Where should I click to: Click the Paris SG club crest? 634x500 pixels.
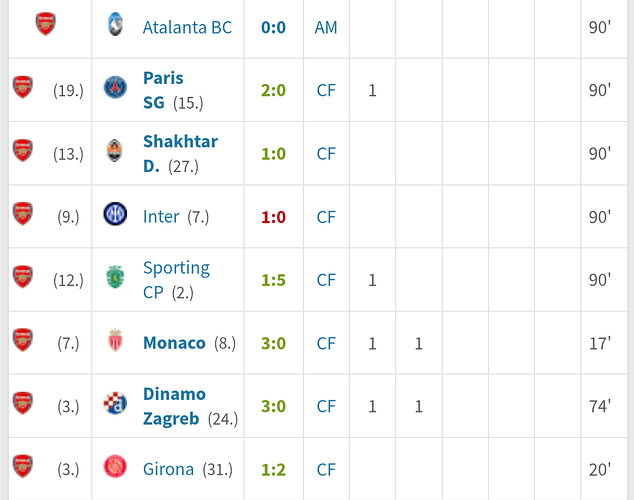point(115,87)
